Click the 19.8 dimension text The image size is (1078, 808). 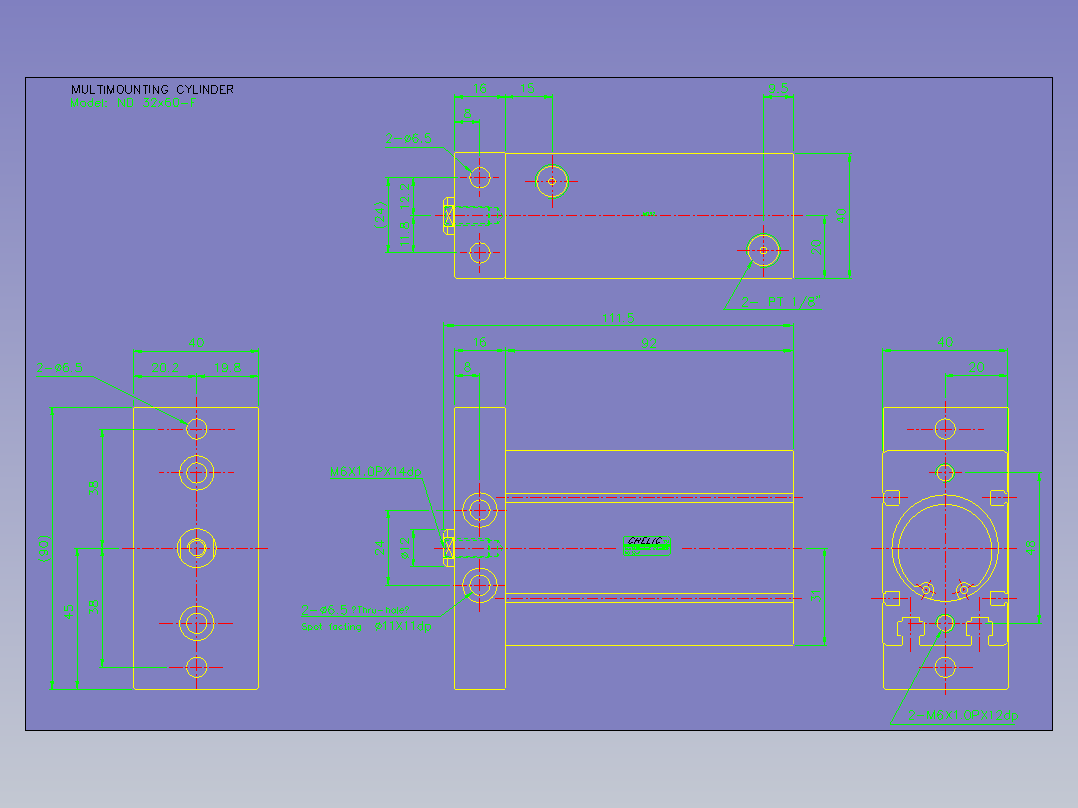pos(227,368)
